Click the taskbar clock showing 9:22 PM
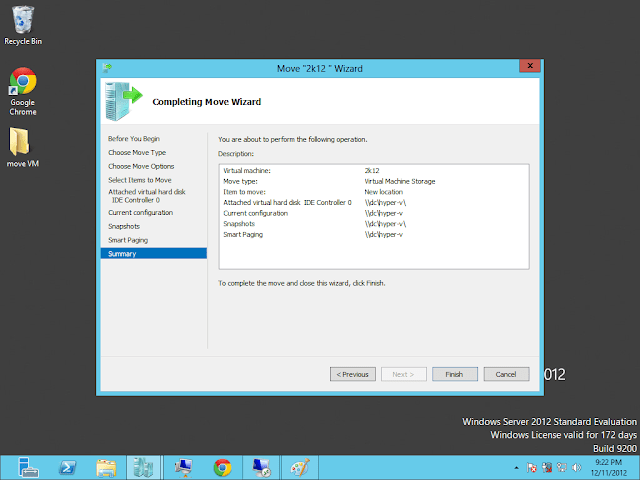This screenshot has width=640, height=480. (608, 466)
